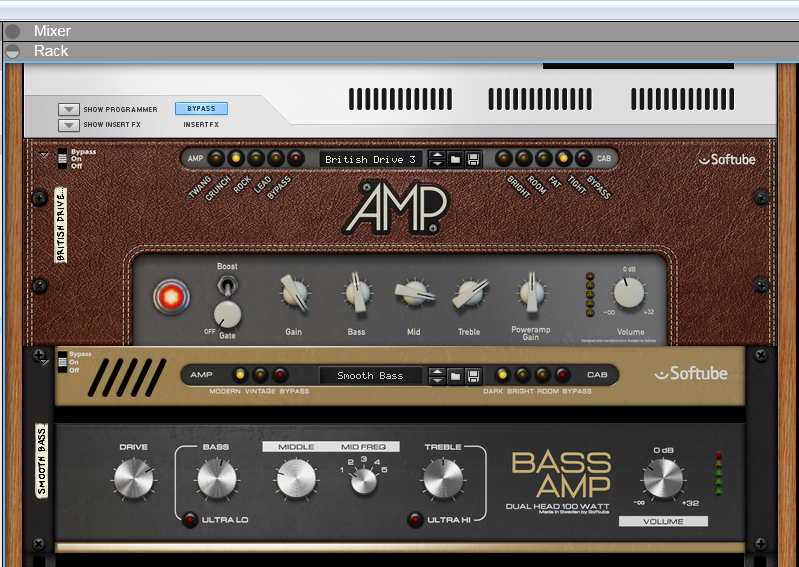Step through Amp patches with up/down arrows
Screen dimensions: 799x567
click(436, 159)
